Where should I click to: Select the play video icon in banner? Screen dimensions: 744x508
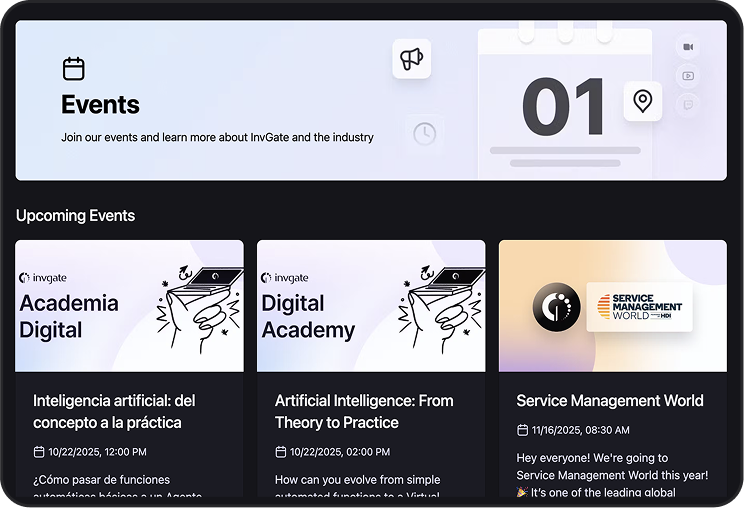click(687, 75)
